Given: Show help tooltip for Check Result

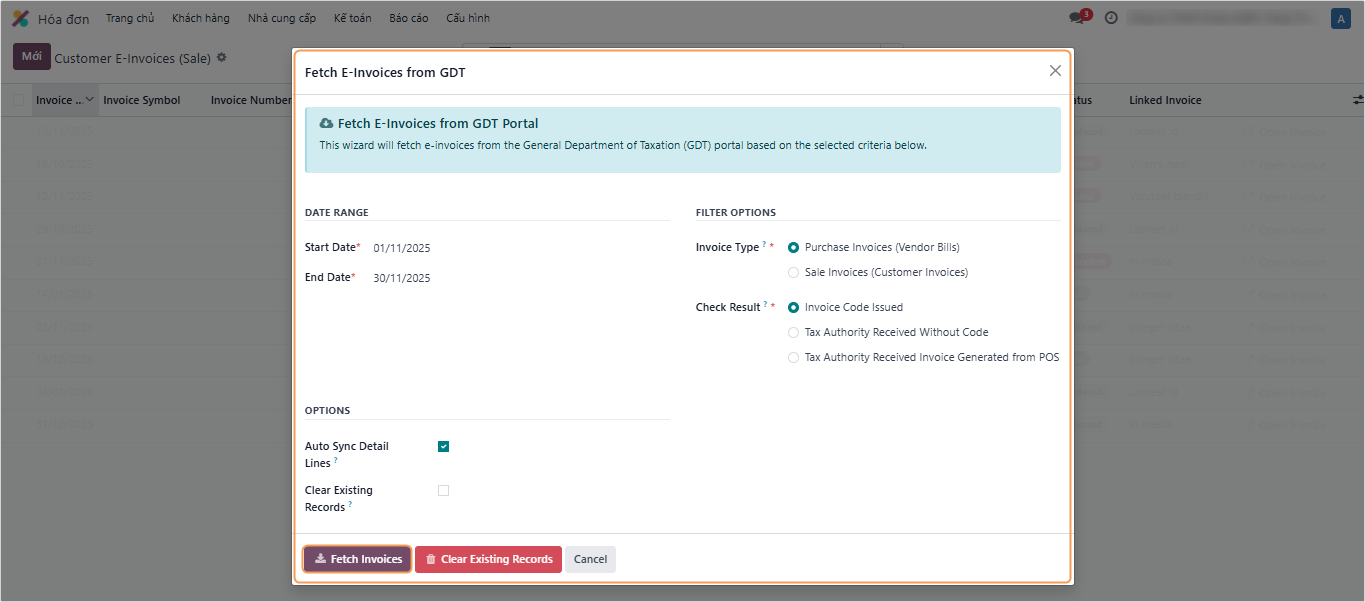Looking at the screenshot, I should click(x=766, y=304).
